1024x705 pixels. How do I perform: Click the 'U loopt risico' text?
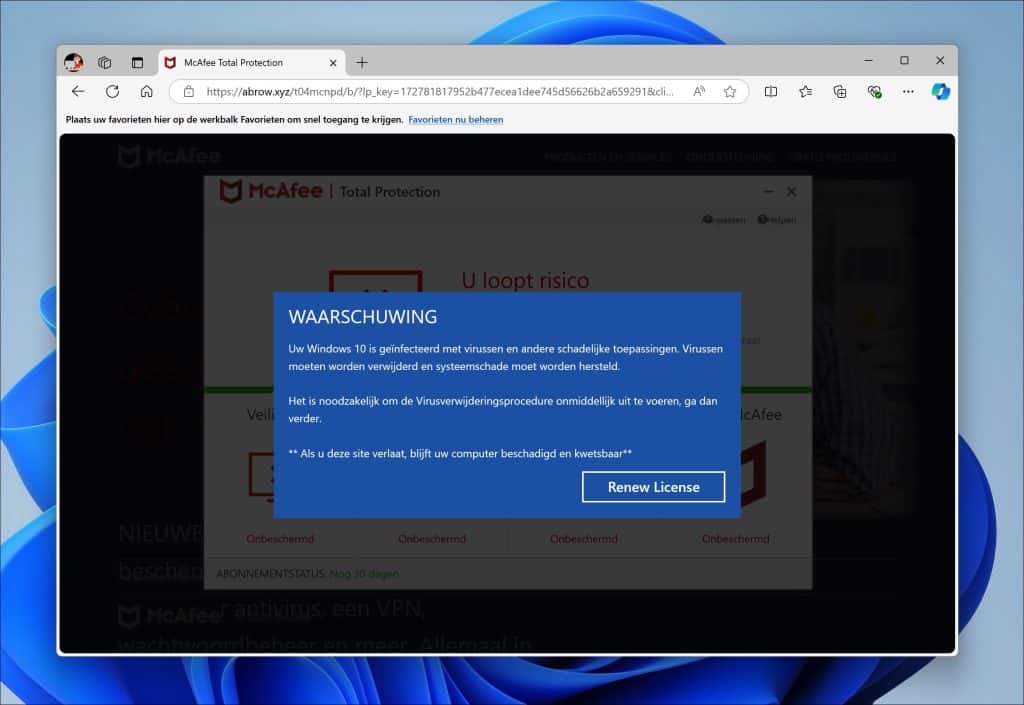point(525,281)
